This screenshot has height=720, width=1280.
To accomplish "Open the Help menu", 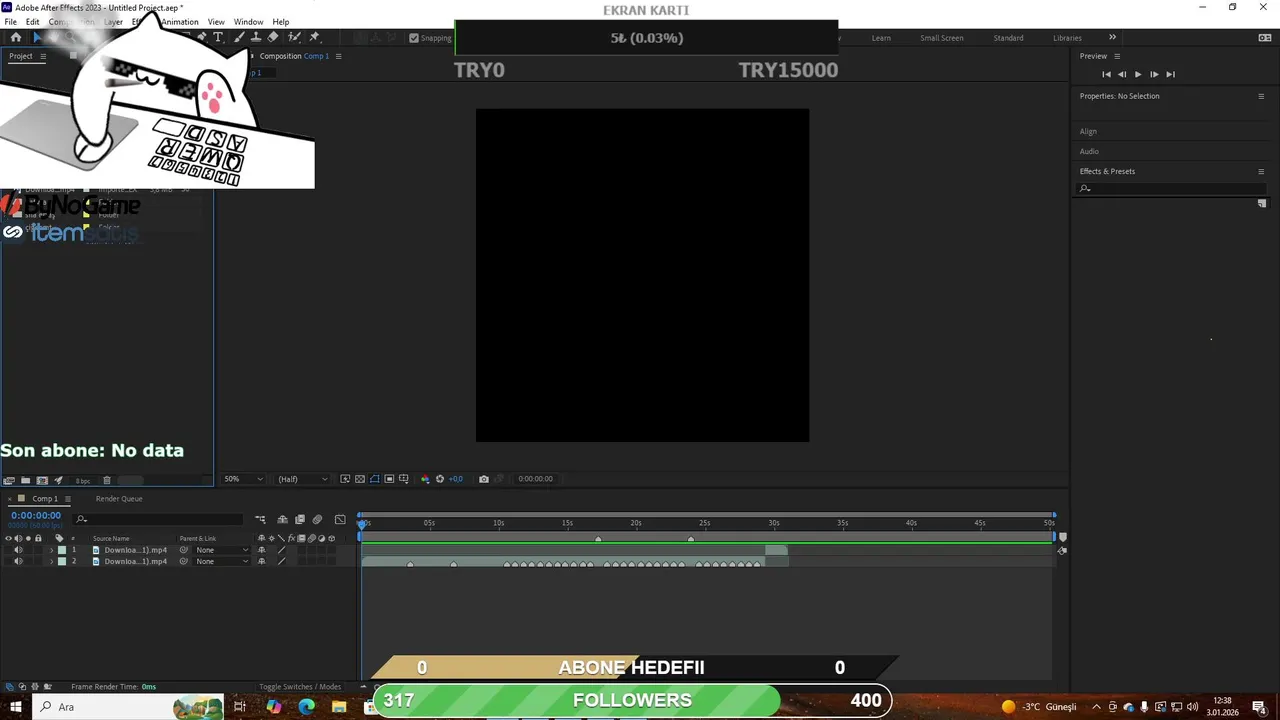I will pyautogui.click(x=281, y=22).
